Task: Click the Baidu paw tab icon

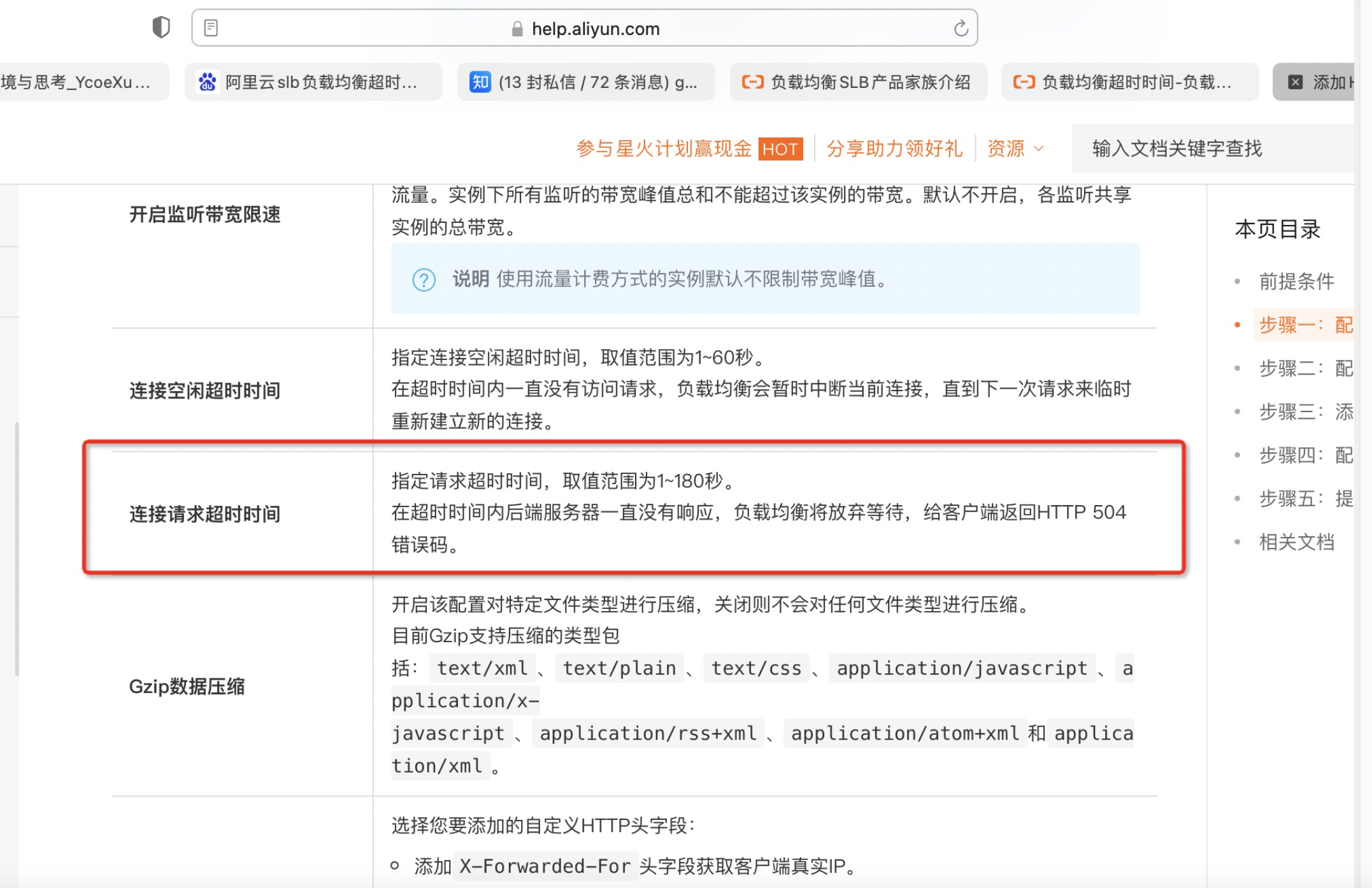Action: 208,82
